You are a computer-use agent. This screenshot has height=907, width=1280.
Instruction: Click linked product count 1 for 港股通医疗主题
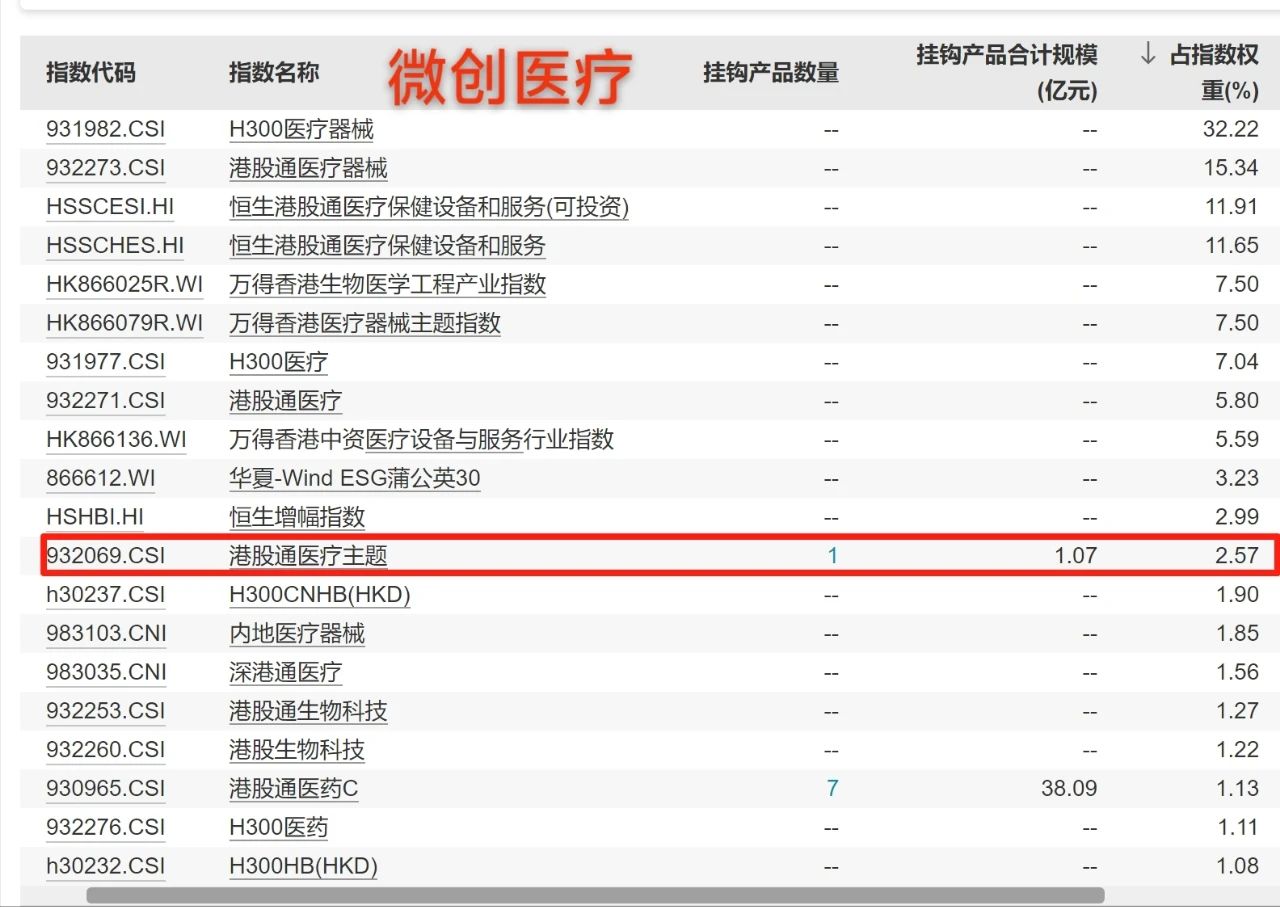[x=833, y=555]
